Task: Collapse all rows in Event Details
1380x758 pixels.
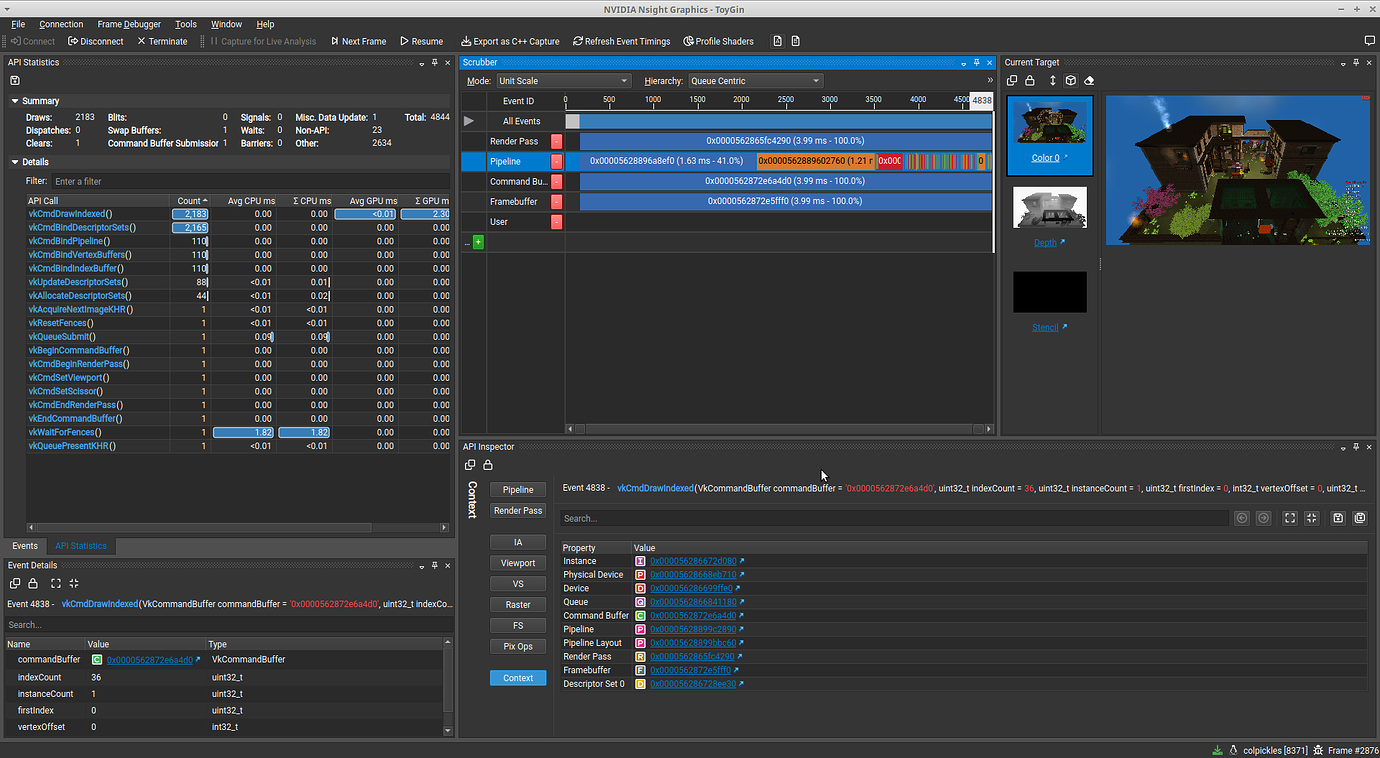Action: point(74,583)
